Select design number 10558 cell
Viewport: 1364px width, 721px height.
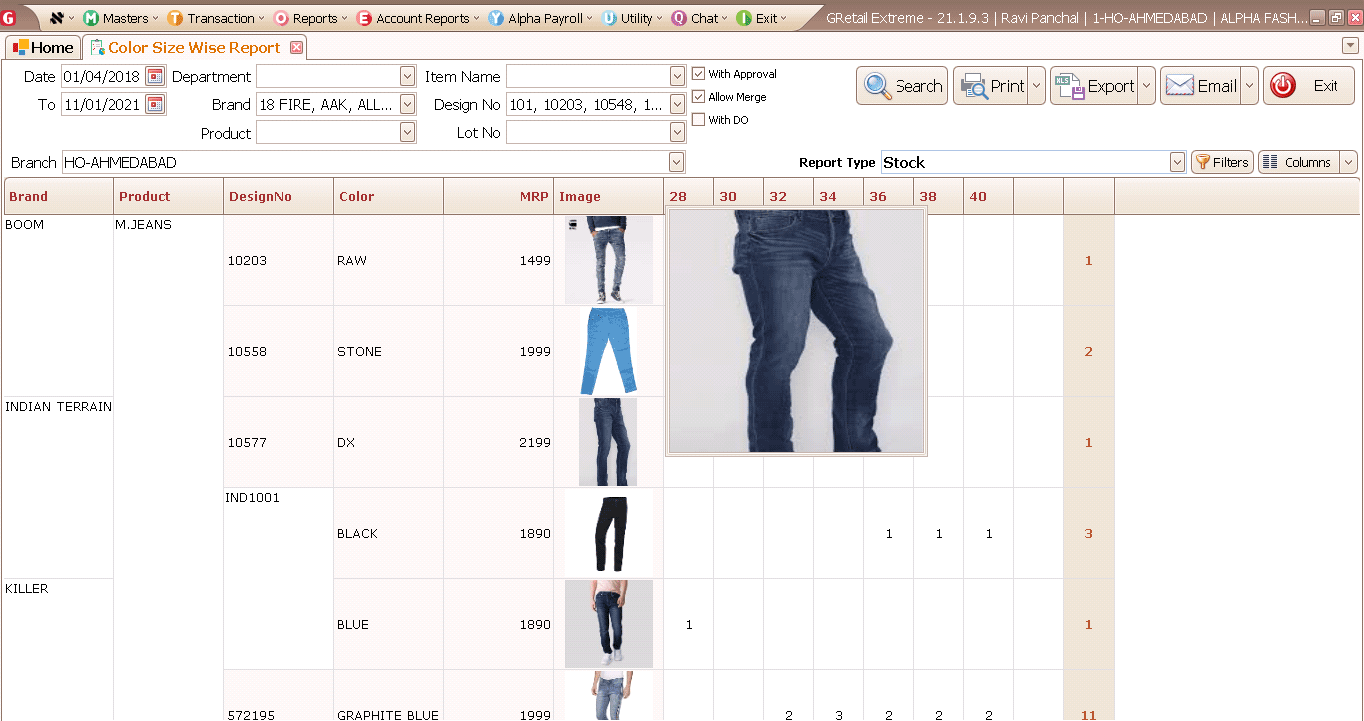(x=279, y=351)
